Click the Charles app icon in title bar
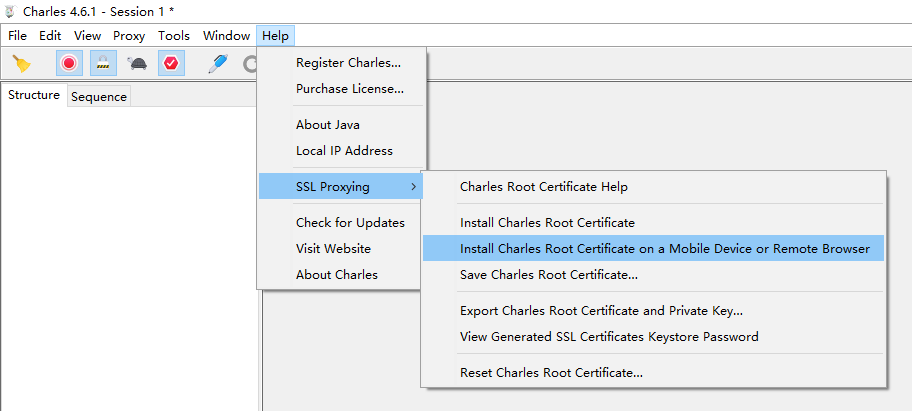912x411 pixels. (x=9, y=11)
